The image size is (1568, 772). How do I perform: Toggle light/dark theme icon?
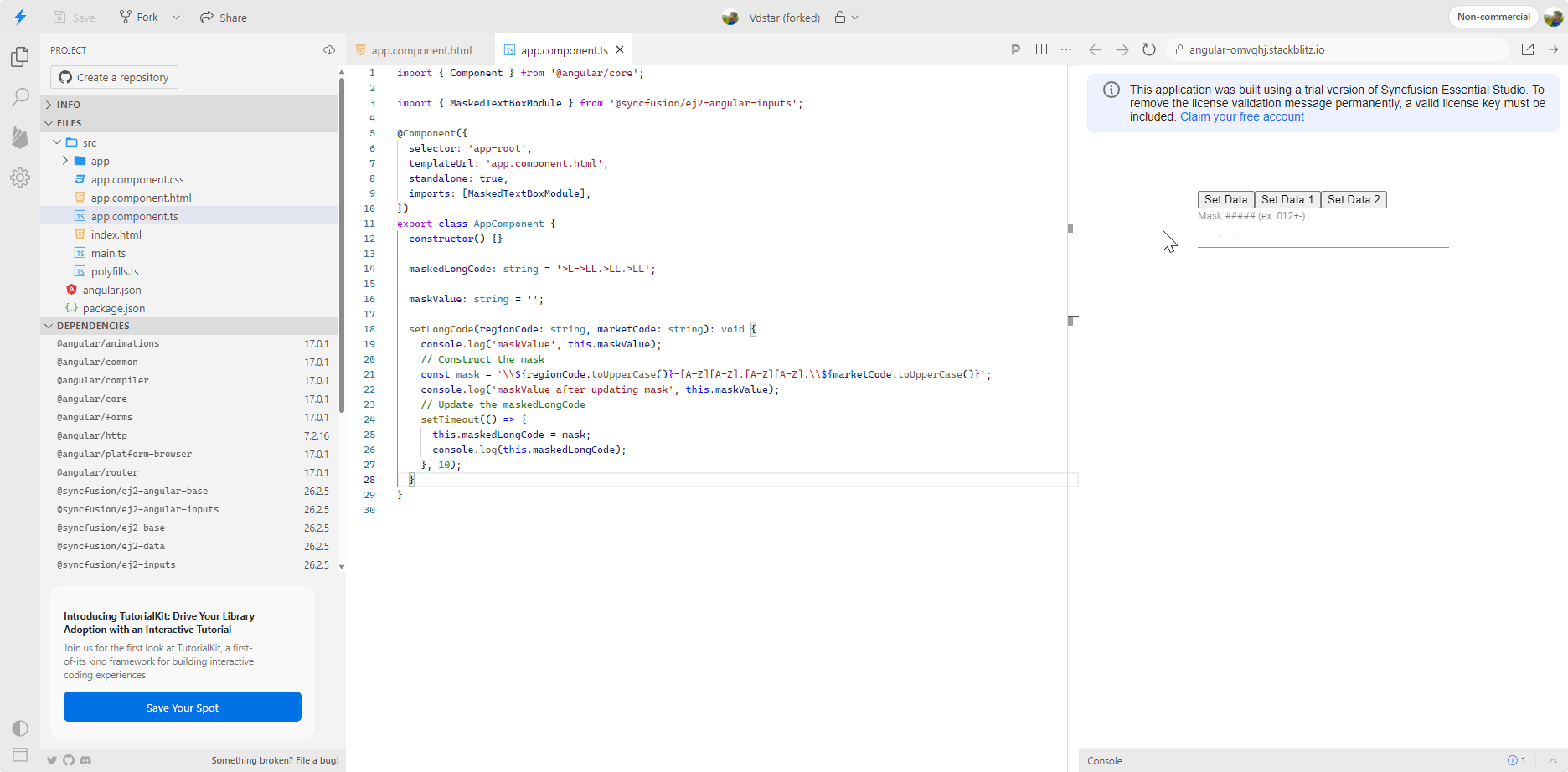[x=20, y=728]
